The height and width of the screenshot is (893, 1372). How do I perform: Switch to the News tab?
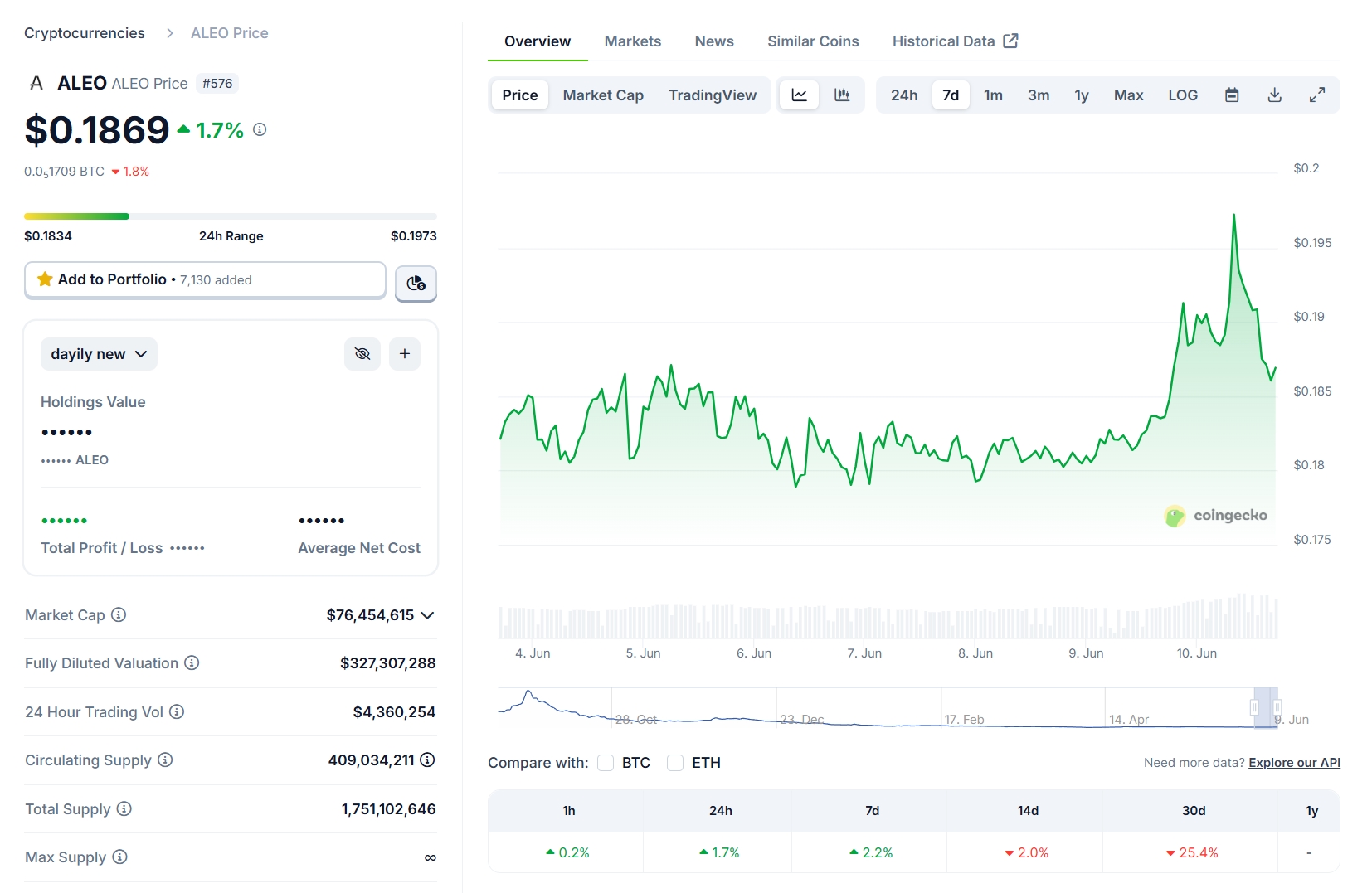tap(714, 41)
